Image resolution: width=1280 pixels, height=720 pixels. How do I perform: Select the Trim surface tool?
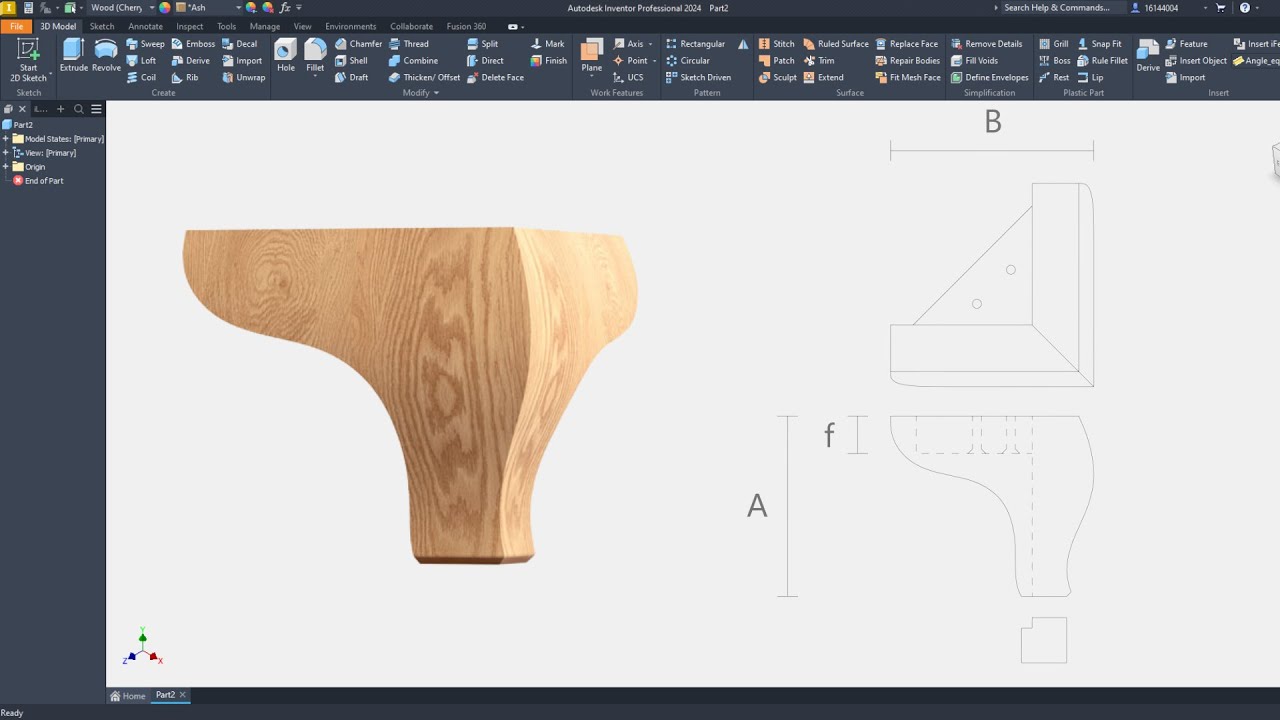[819, 61]
